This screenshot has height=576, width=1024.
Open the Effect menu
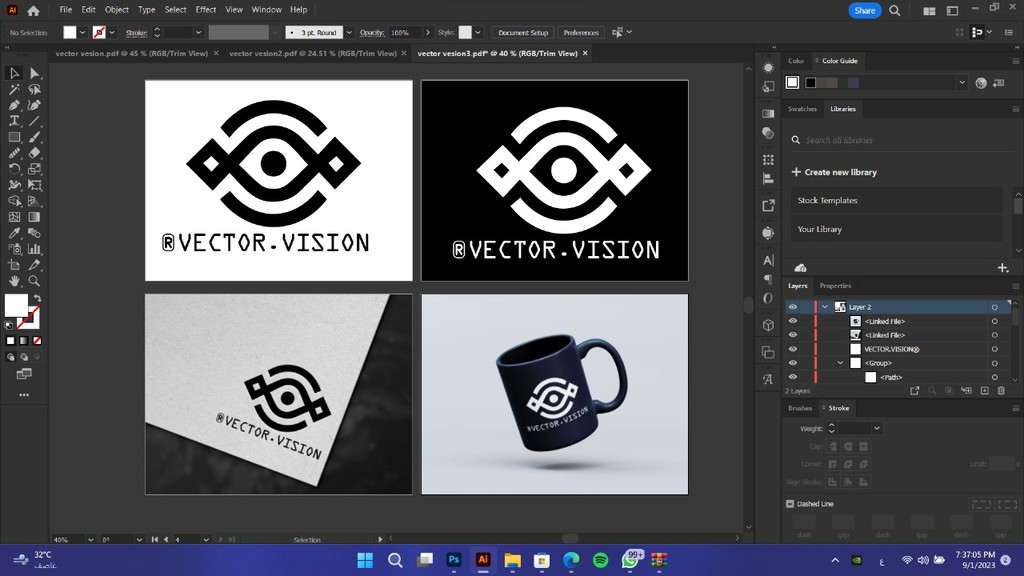coord(206,10)
